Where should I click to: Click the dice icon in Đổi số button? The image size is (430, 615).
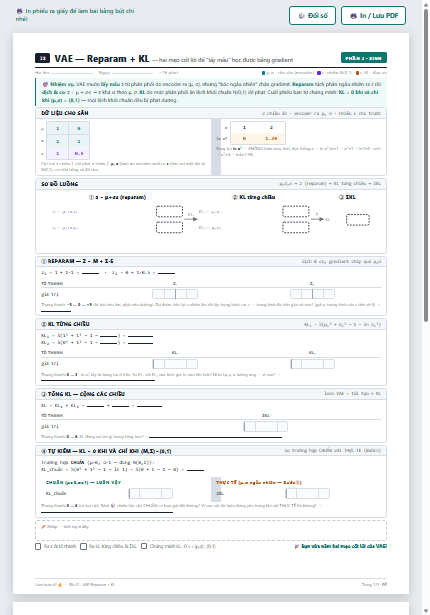coord(301,16)
